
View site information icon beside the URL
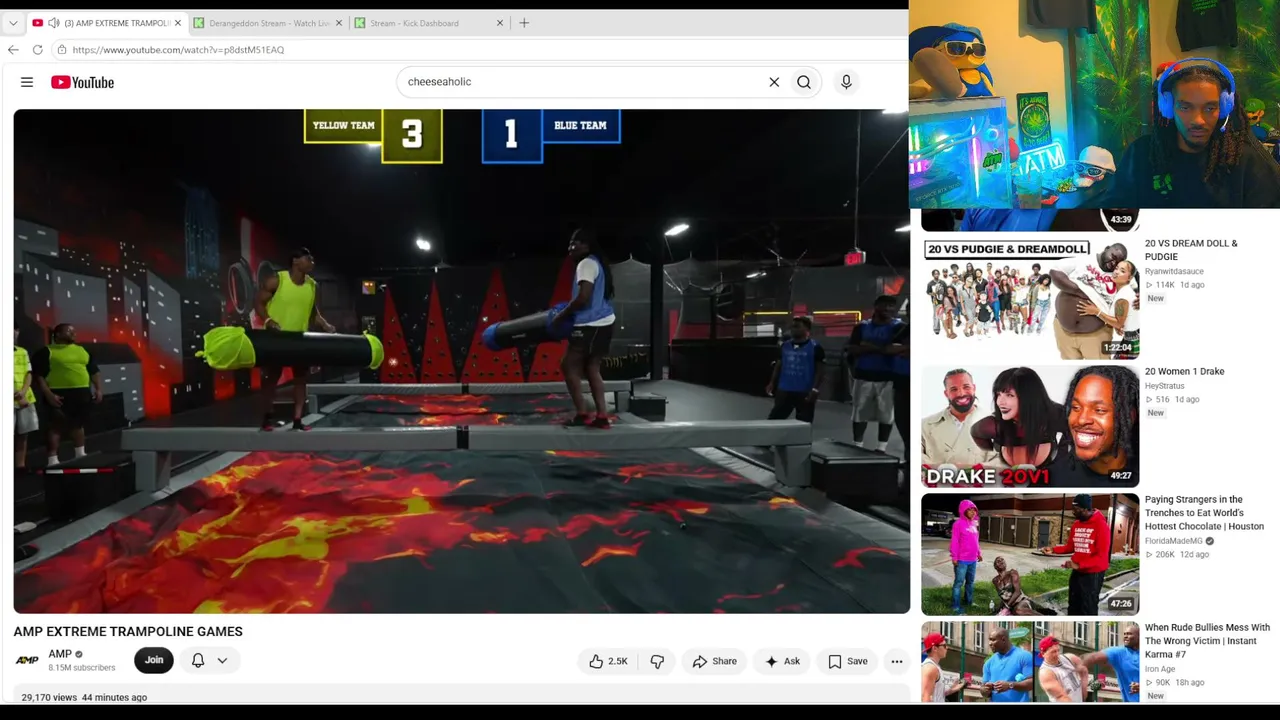point(62,49)
